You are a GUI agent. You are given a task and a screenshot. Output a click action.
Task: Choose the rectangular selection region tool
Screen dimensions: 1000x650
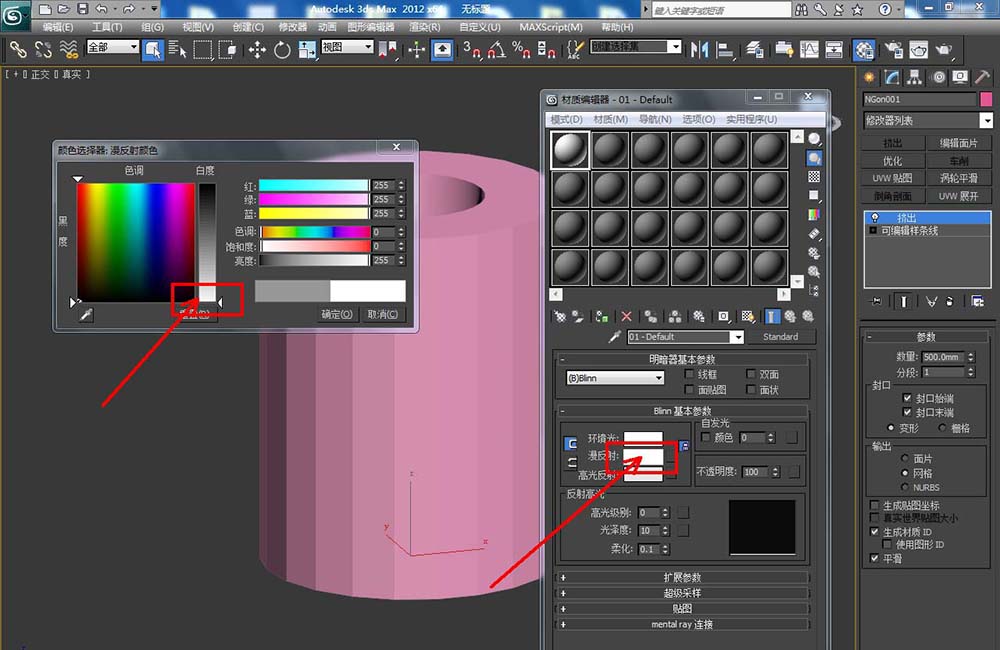(203, 50)
